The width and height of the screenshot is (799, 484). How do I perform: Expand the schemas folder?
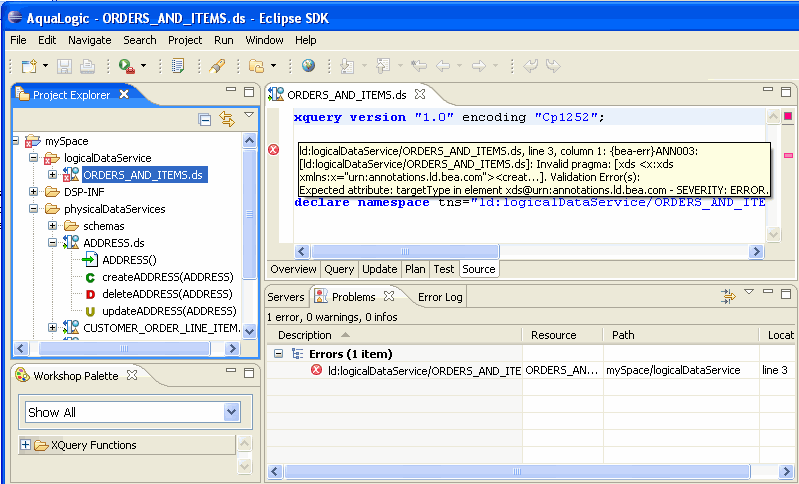pyautogui.click(x=52, y=225)
